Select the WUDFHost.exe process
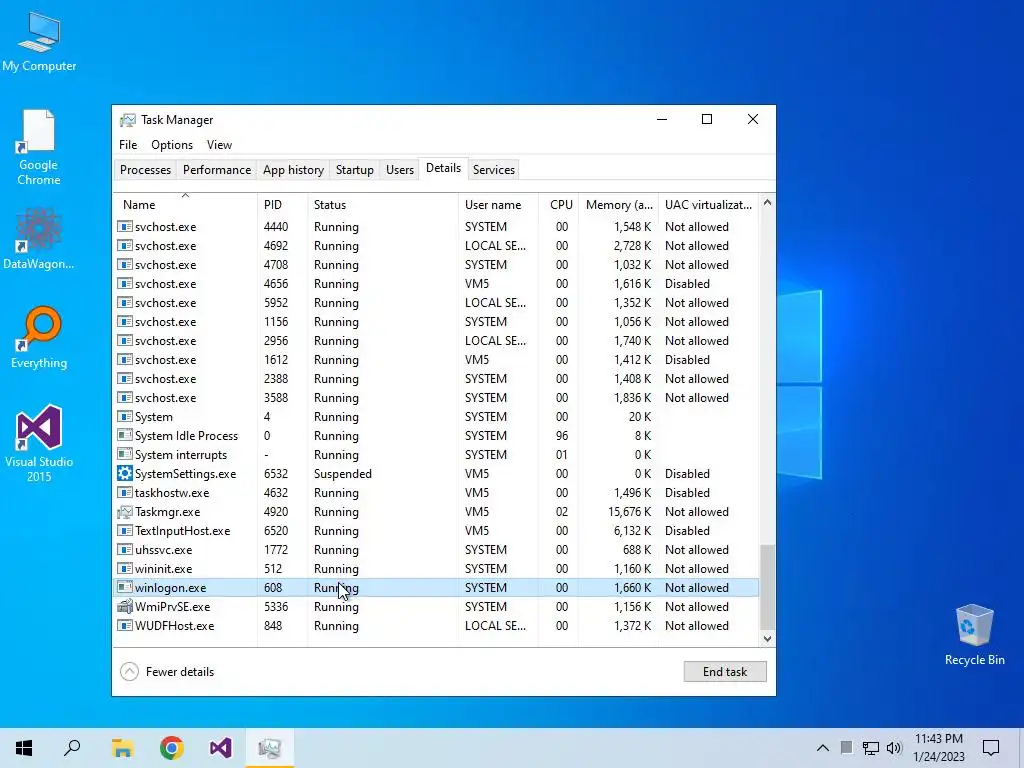The height and width of the screenshot is (768, 1024). (436, 626)
